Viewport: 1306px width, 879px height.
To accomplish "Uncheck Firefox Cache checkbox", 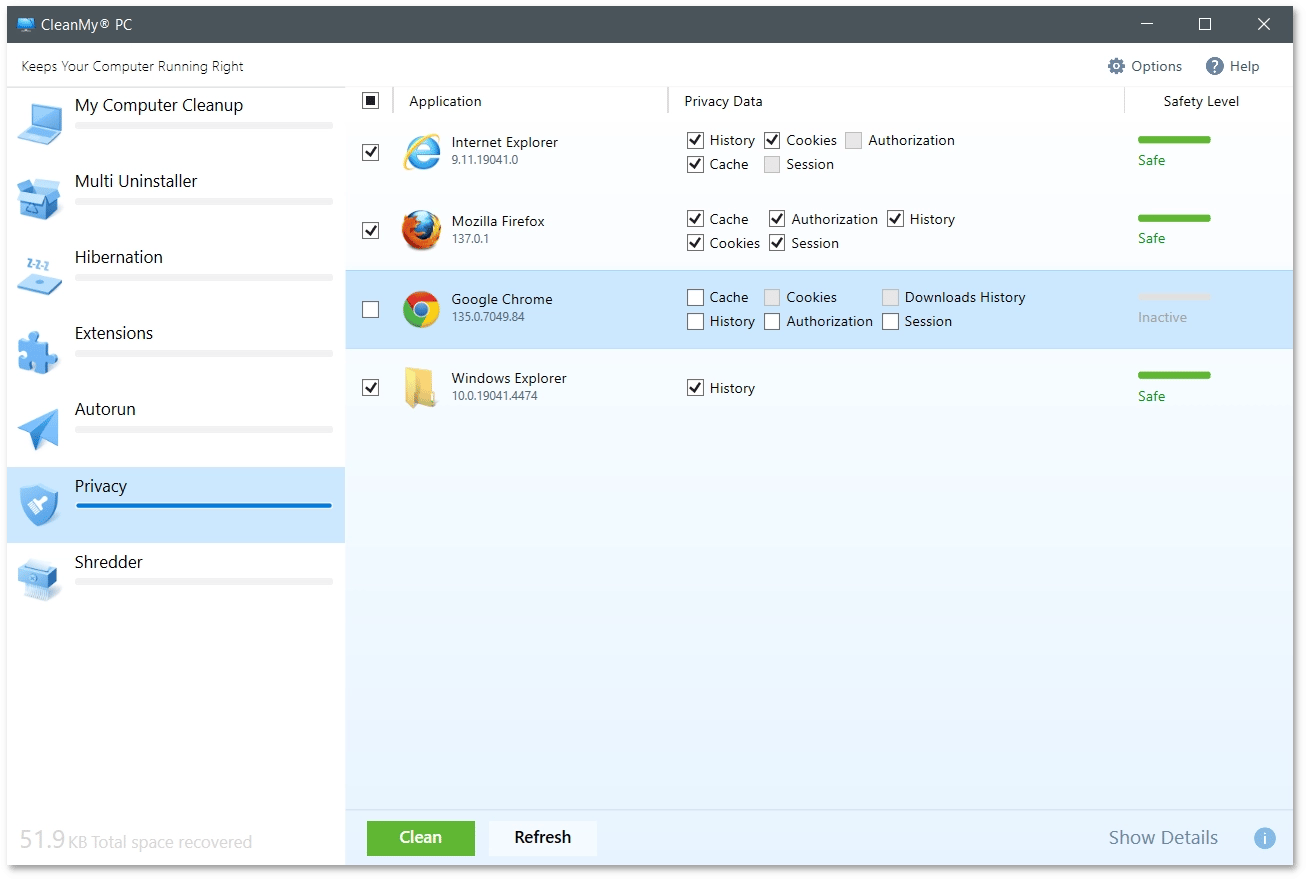I will [x=696, y=219].
